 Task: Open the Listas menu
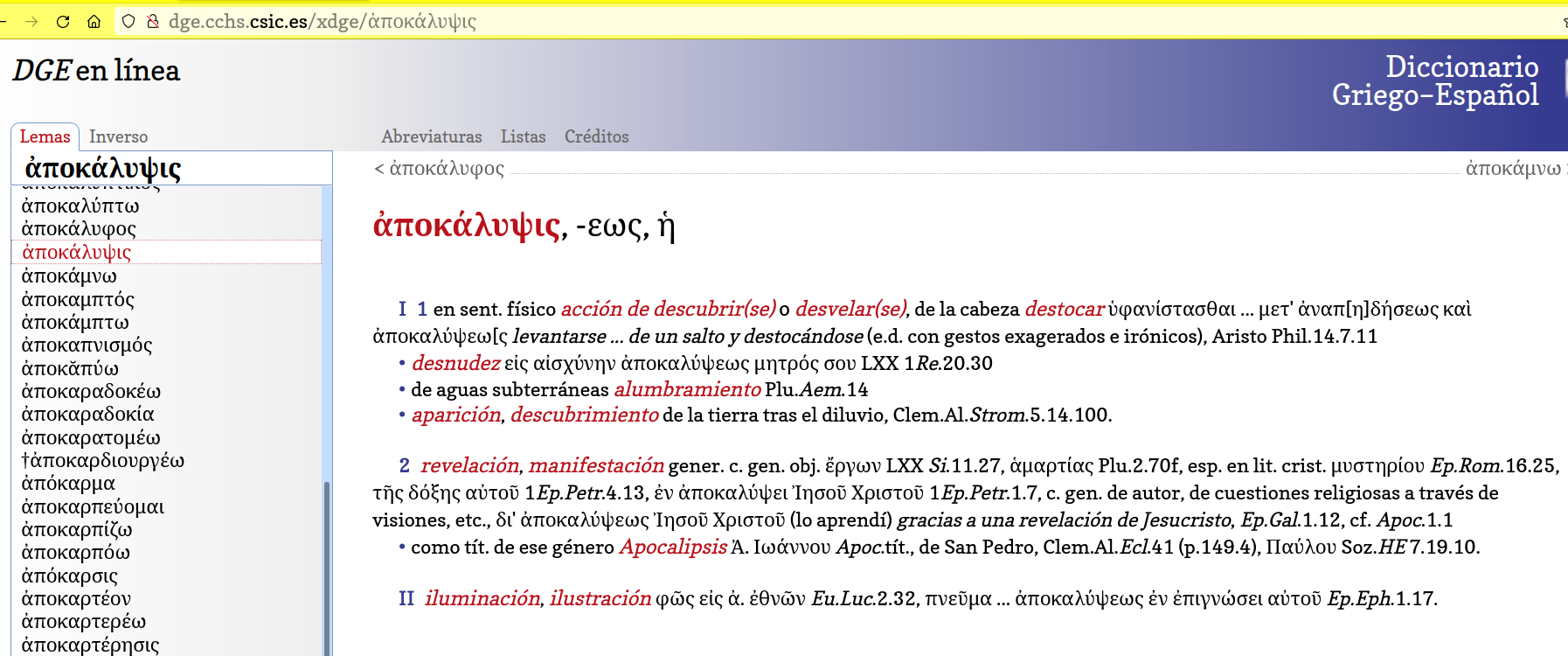523,136
